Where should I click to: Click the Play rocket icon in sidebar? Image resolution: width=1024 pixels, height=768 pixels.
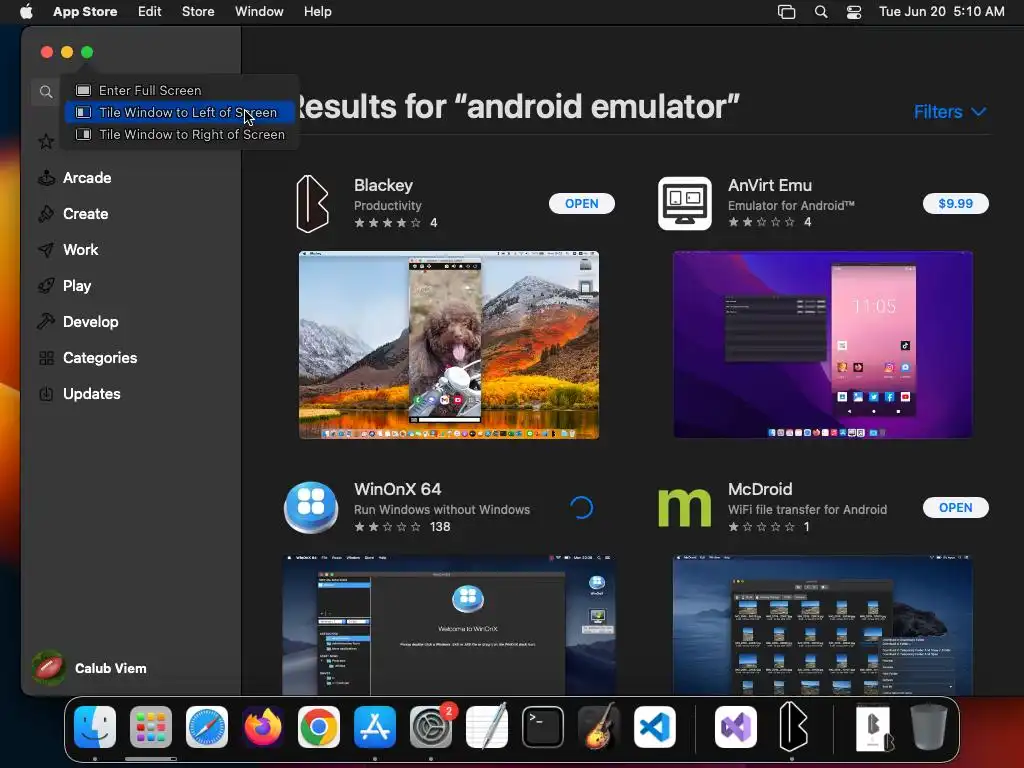pos(46,285)
